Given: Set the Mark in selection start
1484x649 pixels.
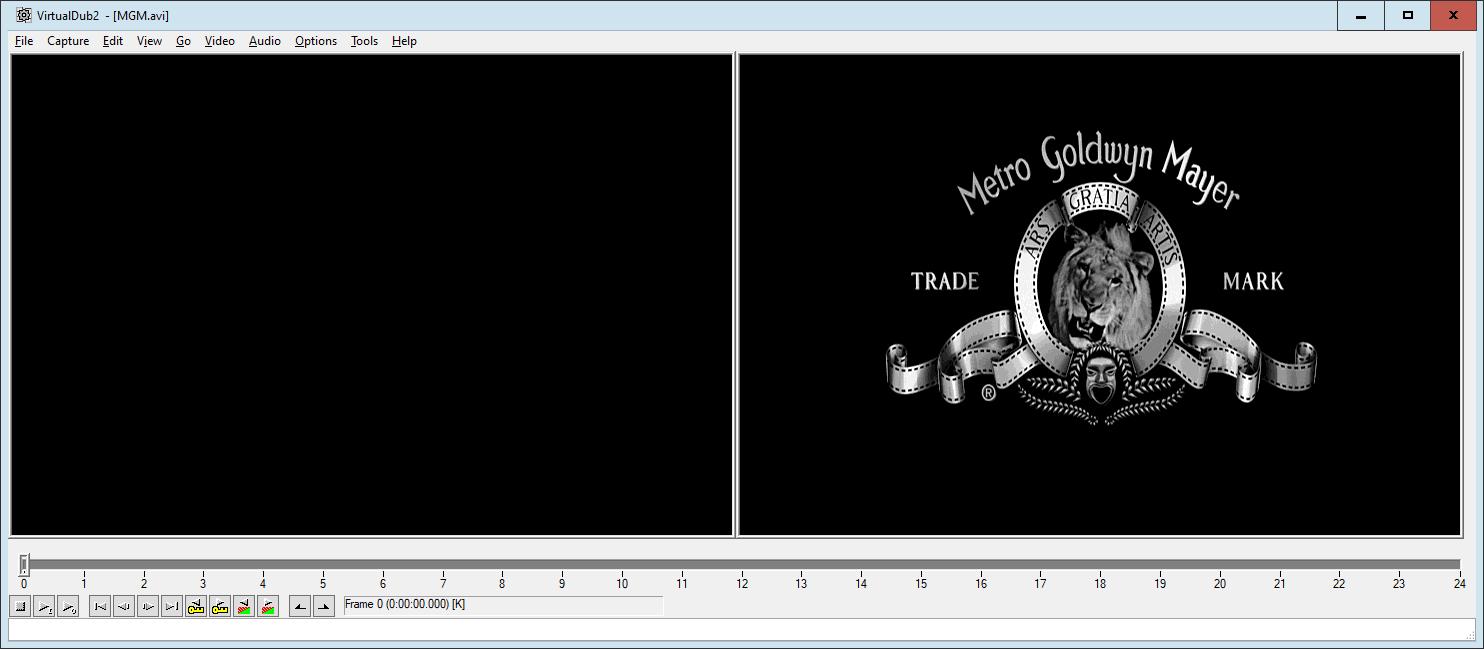Looking at the screenshot, I should (300, 606).
